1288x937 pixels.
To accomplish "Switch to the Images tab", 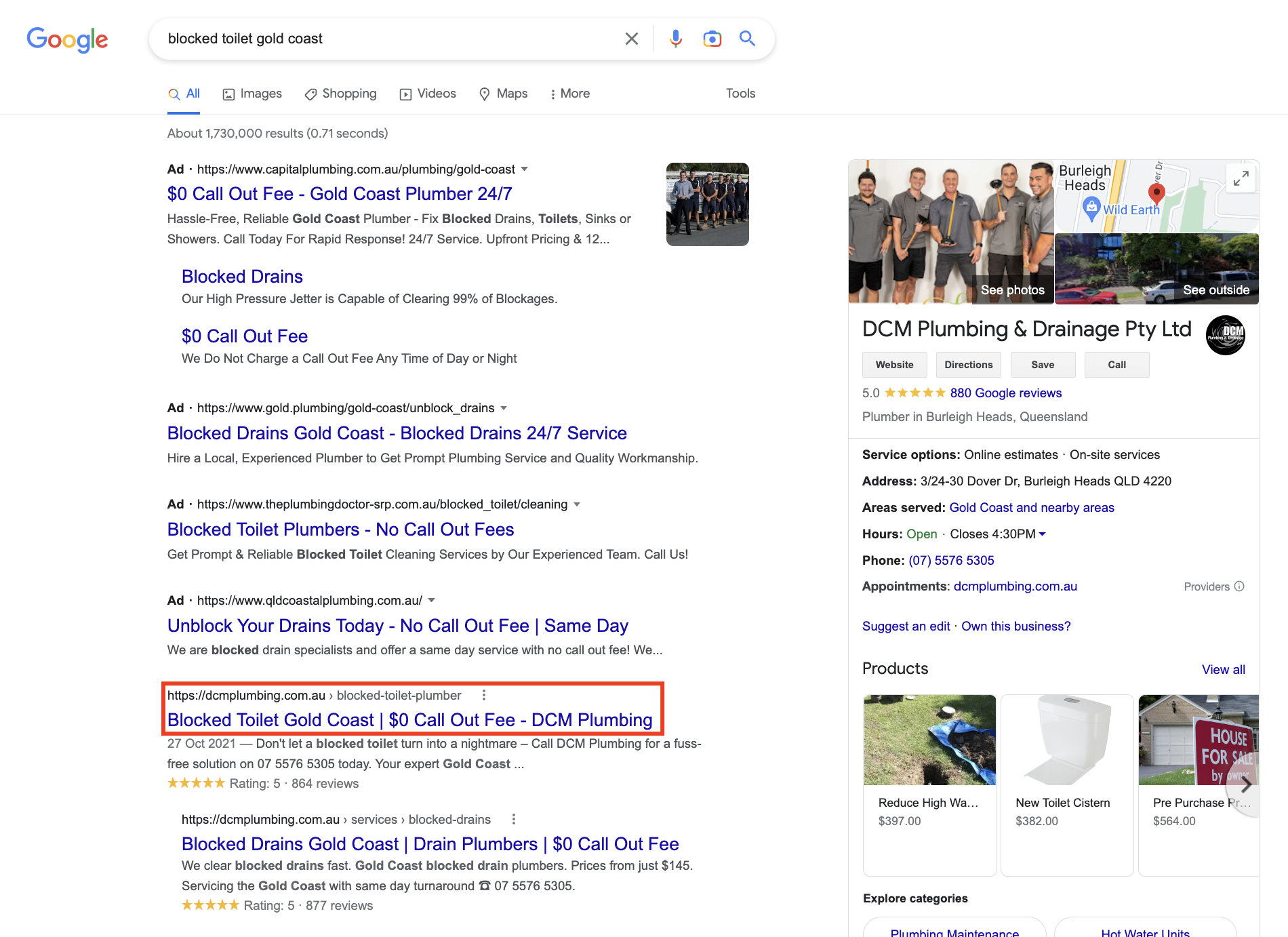I will [x=252, y=94].
